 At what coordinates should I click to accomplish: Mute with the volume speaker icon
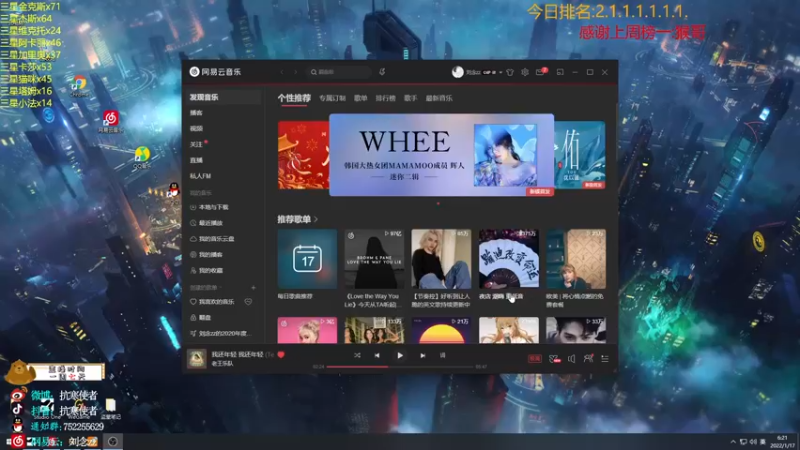coord(571,359)
